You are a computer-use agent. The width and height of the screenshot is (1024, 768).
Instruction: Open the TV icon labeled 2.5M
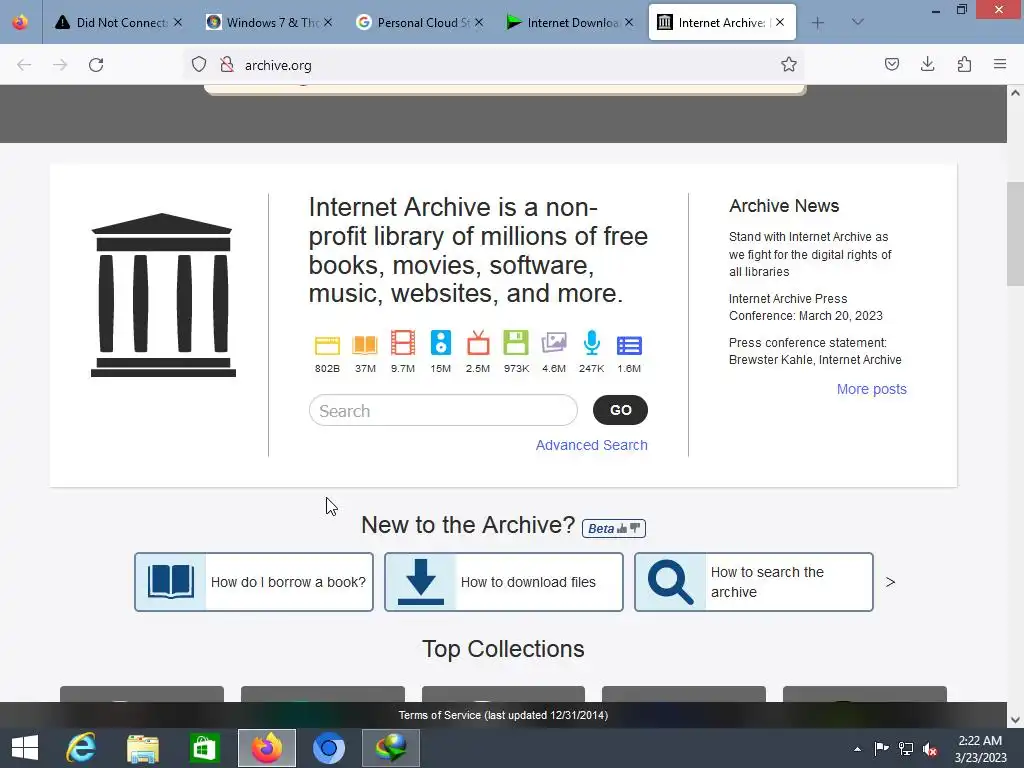click(x=478, y=344)
